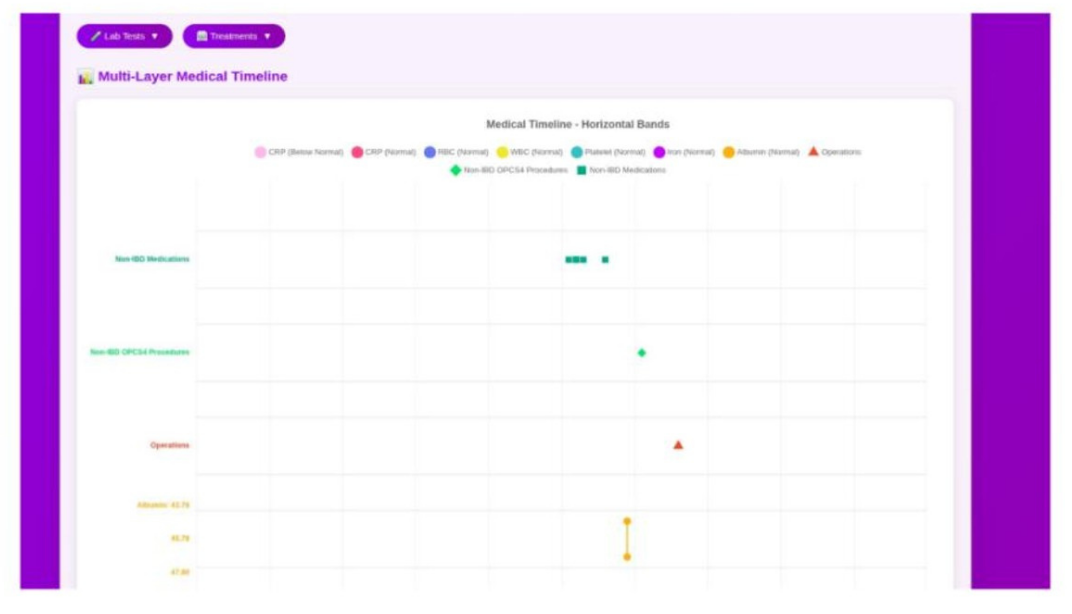Image resolution: width=1072 pixels, height=614 pixels.
Task: Click the lower Albumin data point
Action: [x=627, y=557]
